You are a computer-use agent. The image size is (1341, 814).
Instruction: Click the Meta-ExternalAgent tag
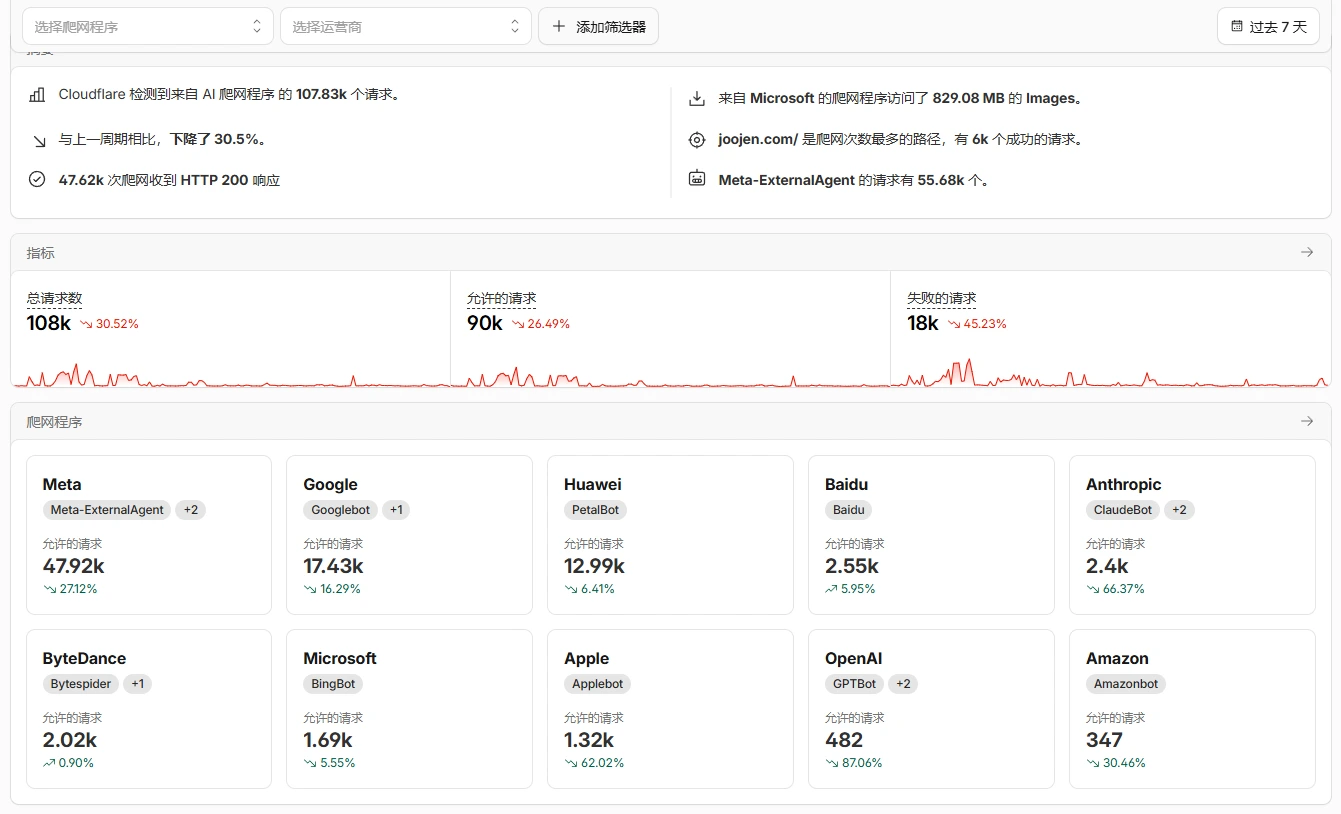pyautogui.click(x=107, y=510)
